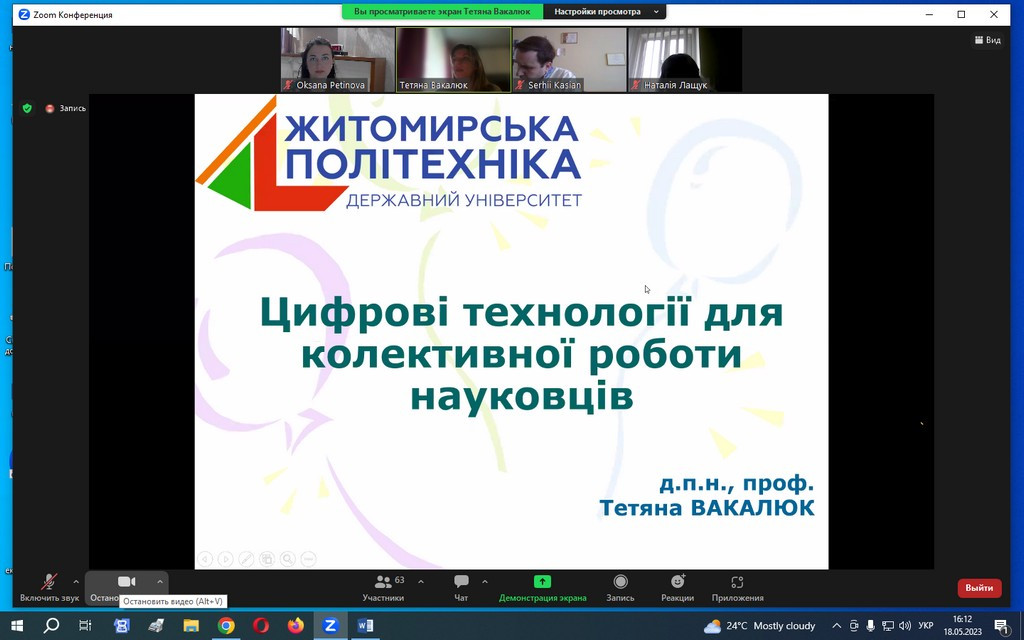Click Тетяна ВАКАЛЮК name on slide
The width and height of the screenshot is (1024, 640).
pyautogui.click(x=707, y=507)
